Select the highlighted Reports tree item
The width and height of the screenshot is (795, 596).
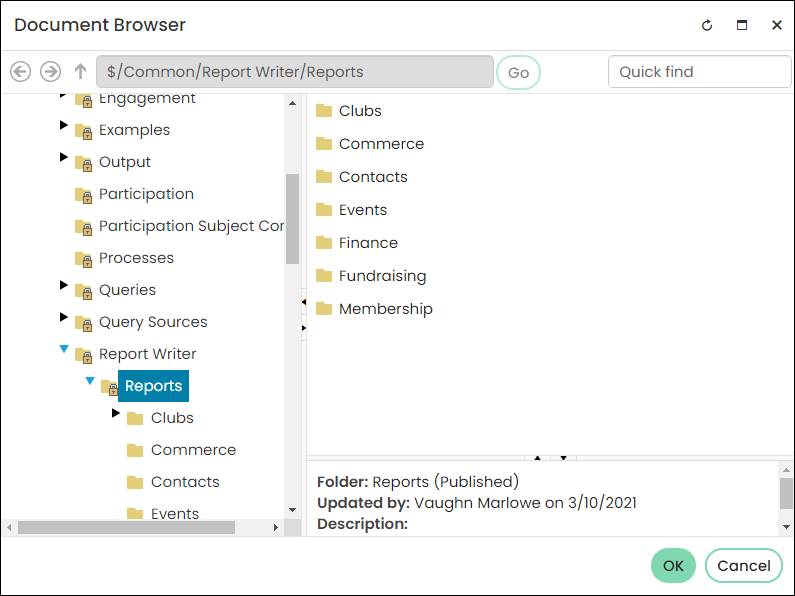(x=153, y=386)
